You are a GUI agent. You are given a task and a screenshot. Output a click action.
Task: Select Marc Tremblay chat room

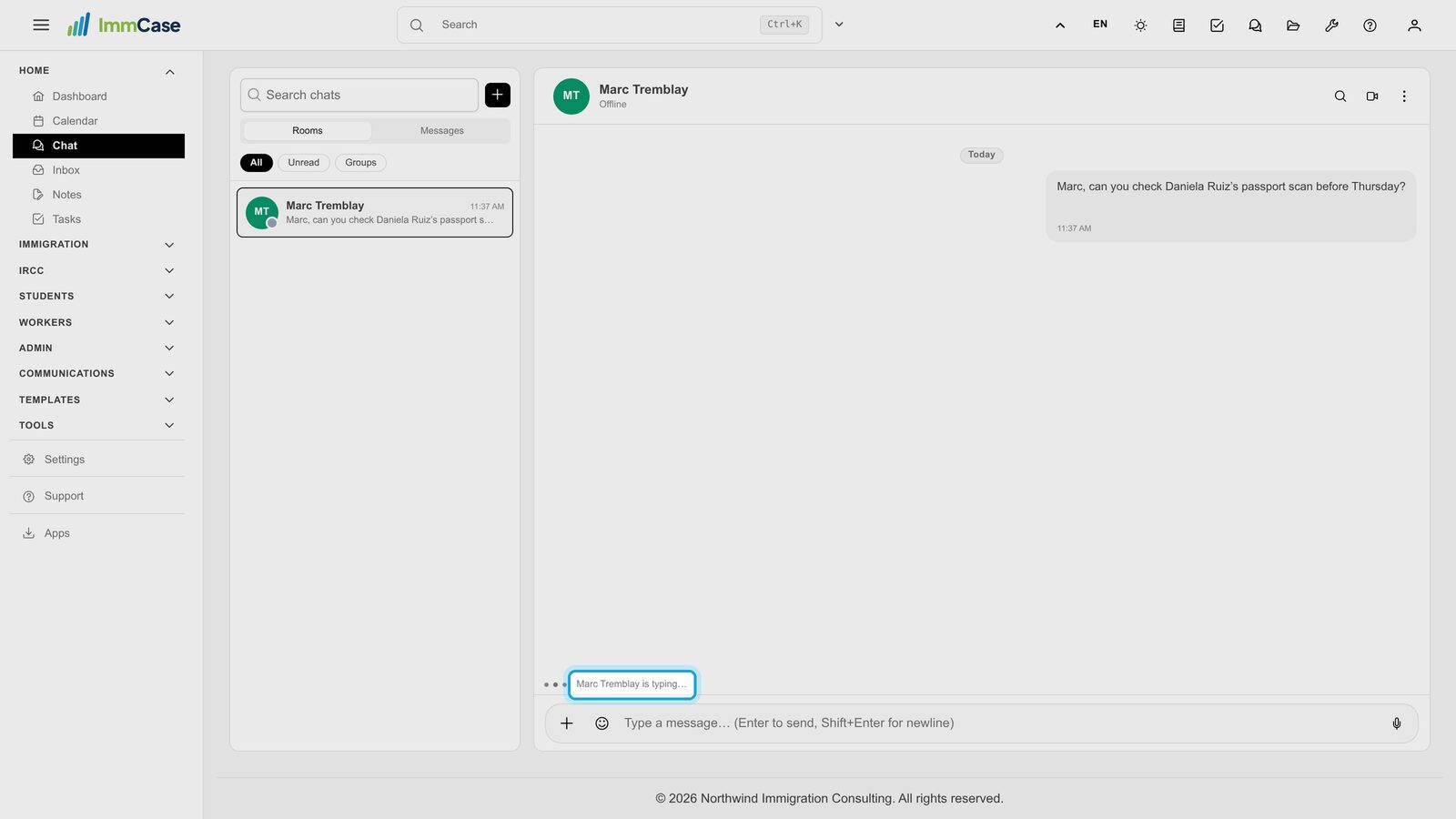click(375, 212)
